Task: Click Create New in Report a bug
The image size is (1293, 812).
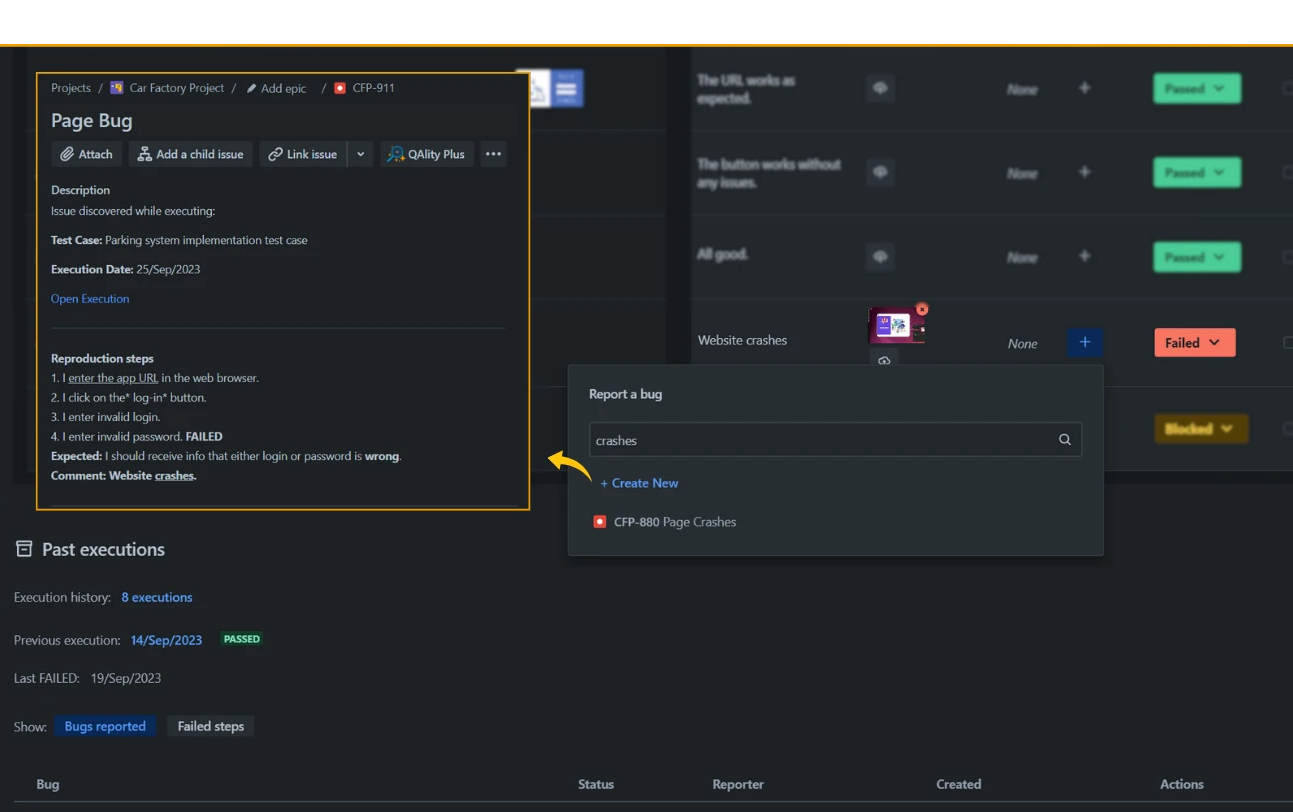Action: tap(639, 482)
